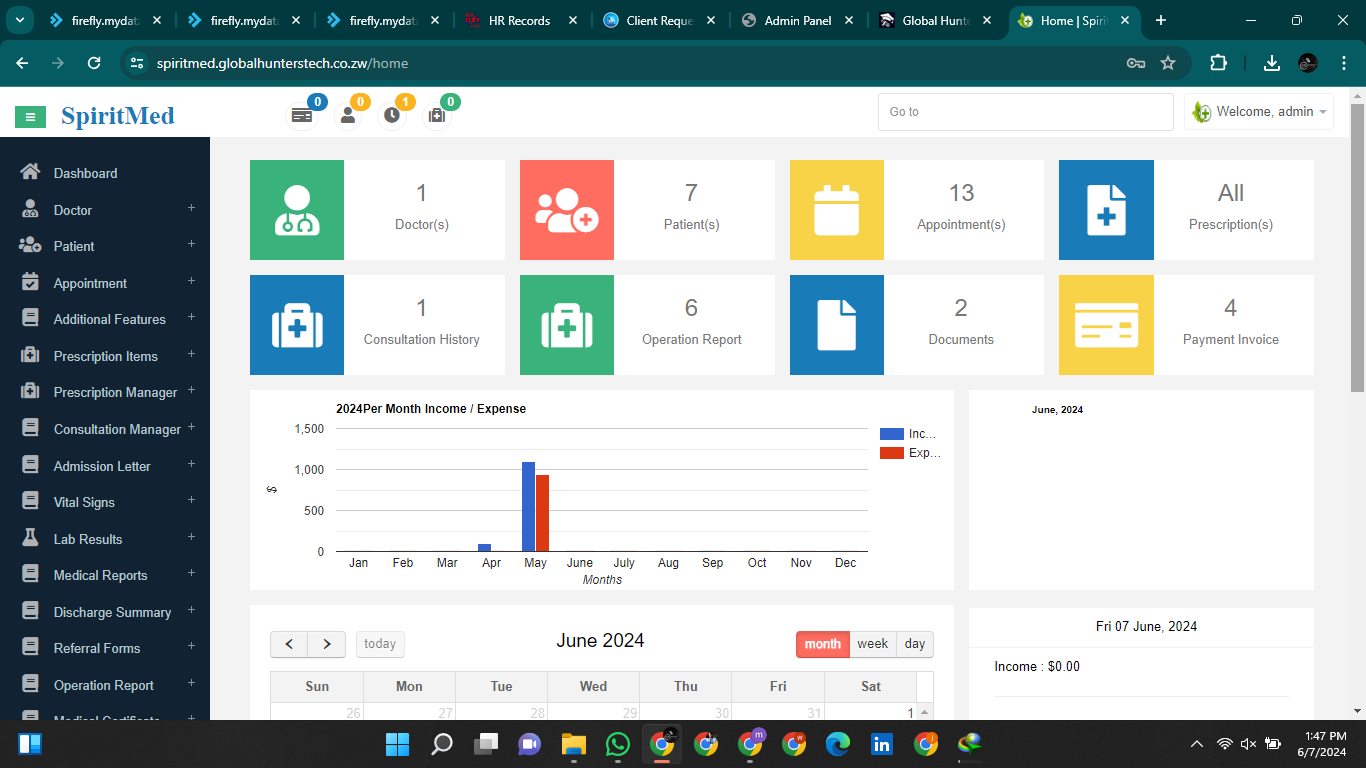Switch calendar to week view

coord(872,644)
